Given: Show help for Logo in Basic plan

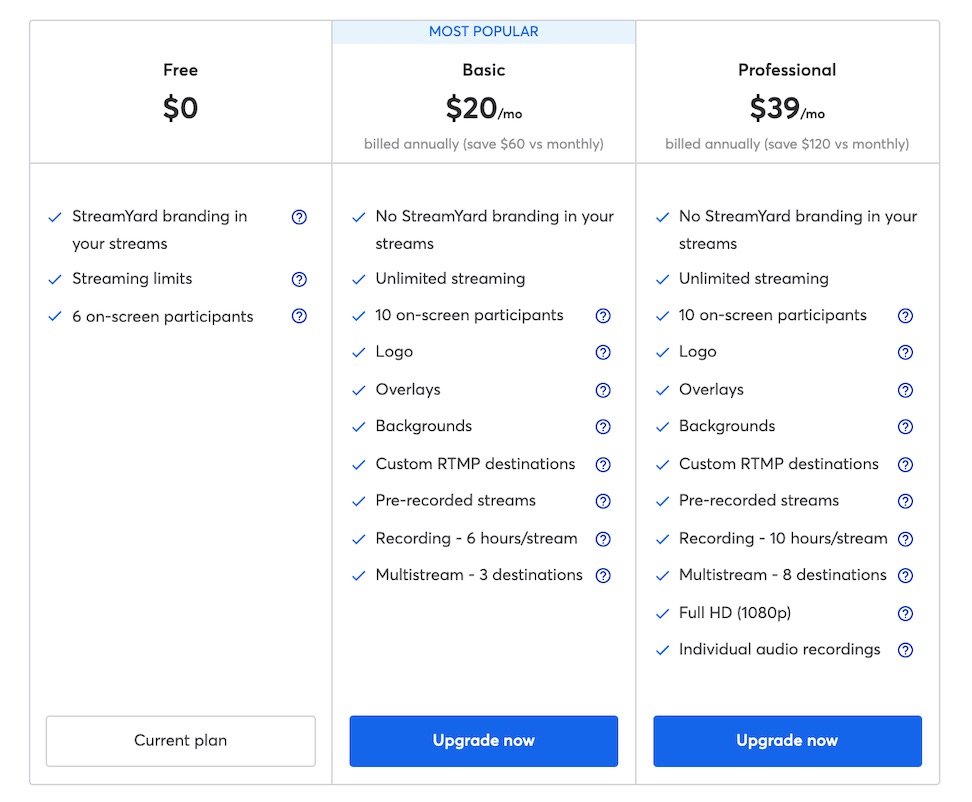Looking at the screenshot, I should coord(603,352).
